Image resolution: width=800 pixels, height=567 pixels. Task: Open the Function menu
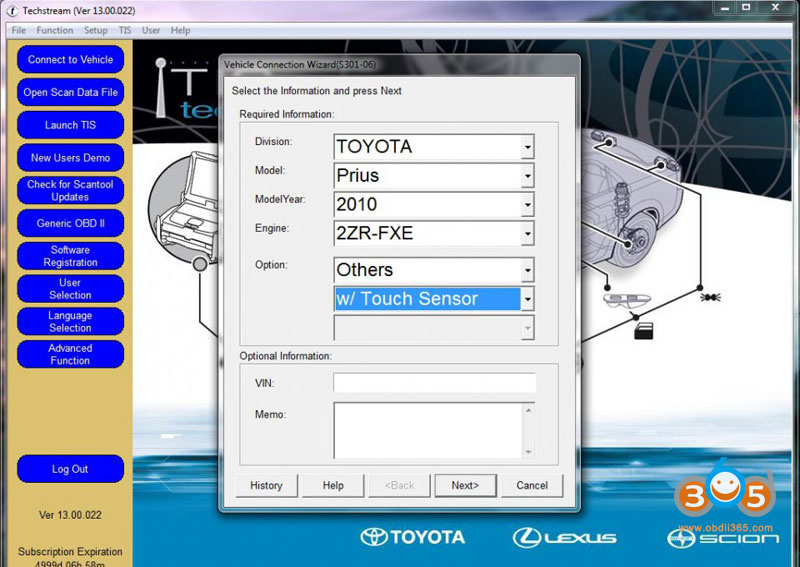tap(55, 30)
